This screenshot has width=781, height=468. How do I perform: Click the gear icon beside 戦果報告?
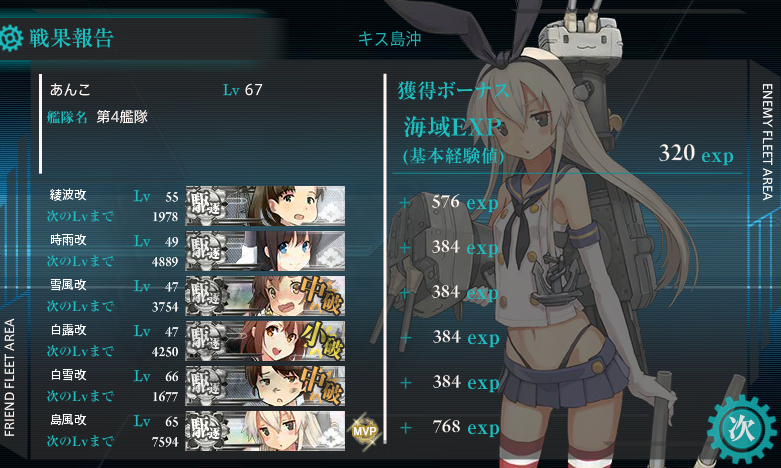pyautogui.click(x=10, y=38)
